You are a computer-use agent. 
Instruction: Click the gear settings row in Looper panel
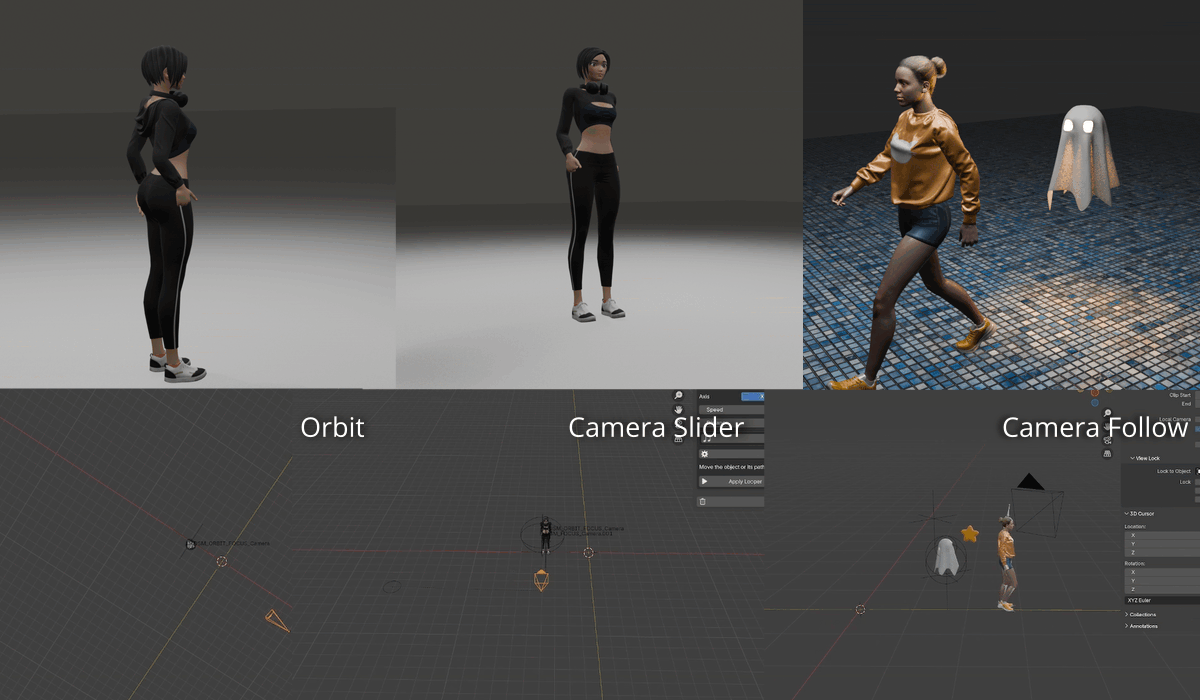731,454
